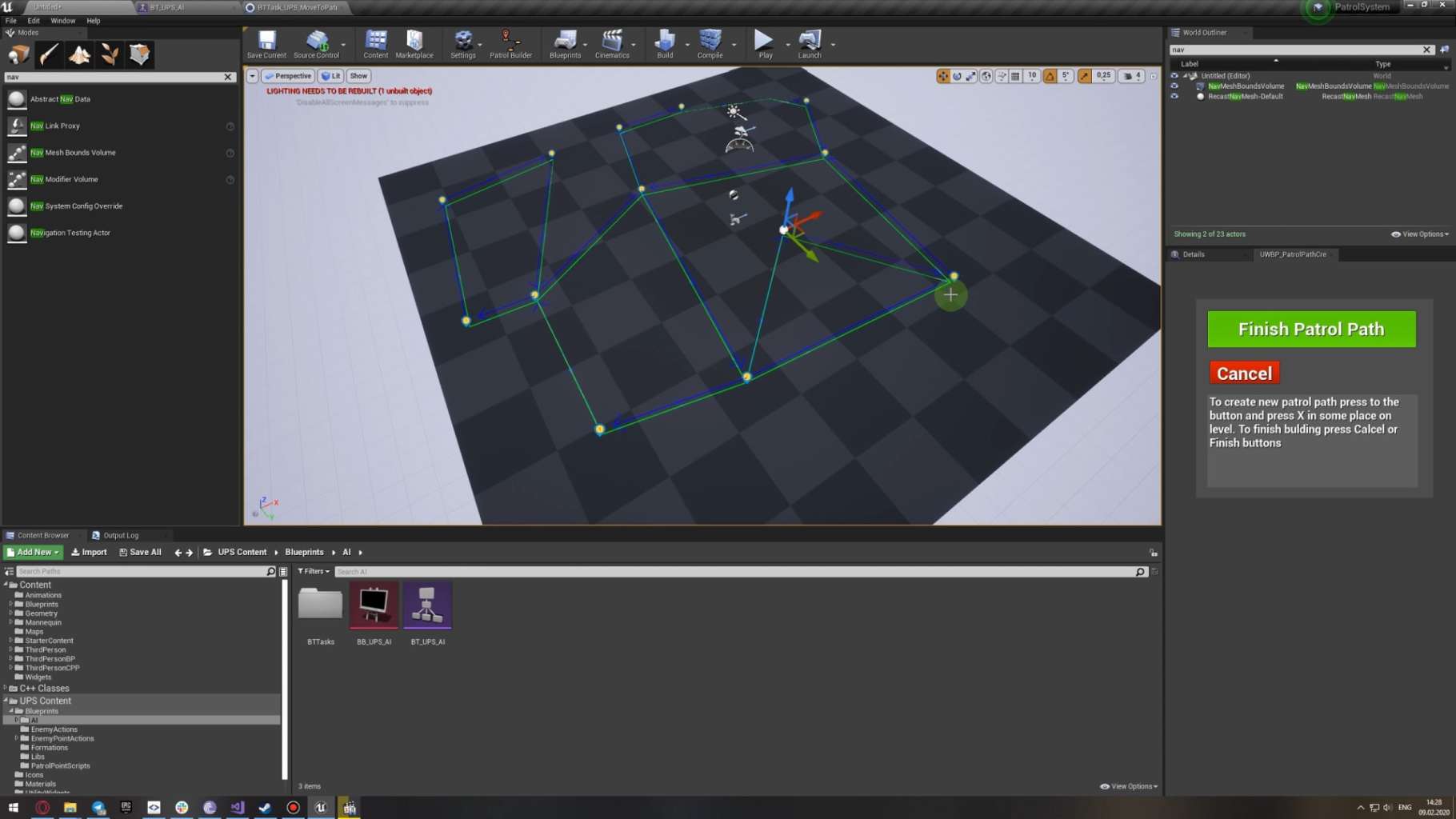
Task: Open scale snap 0.25 dropdown
Action: [1103, 76]
